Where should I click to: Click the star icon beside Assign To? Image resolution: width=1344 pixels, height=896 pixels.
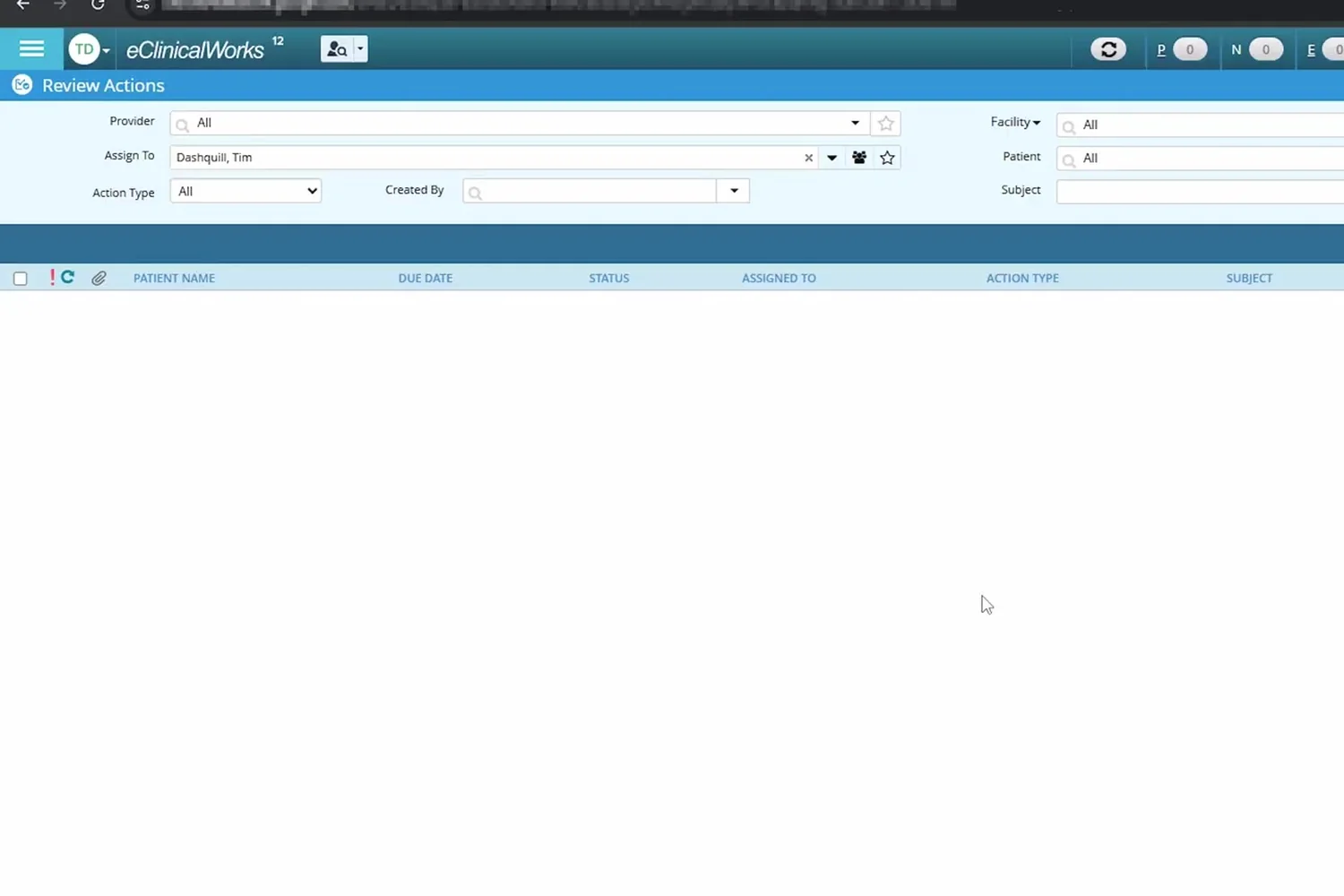(887, 158)
